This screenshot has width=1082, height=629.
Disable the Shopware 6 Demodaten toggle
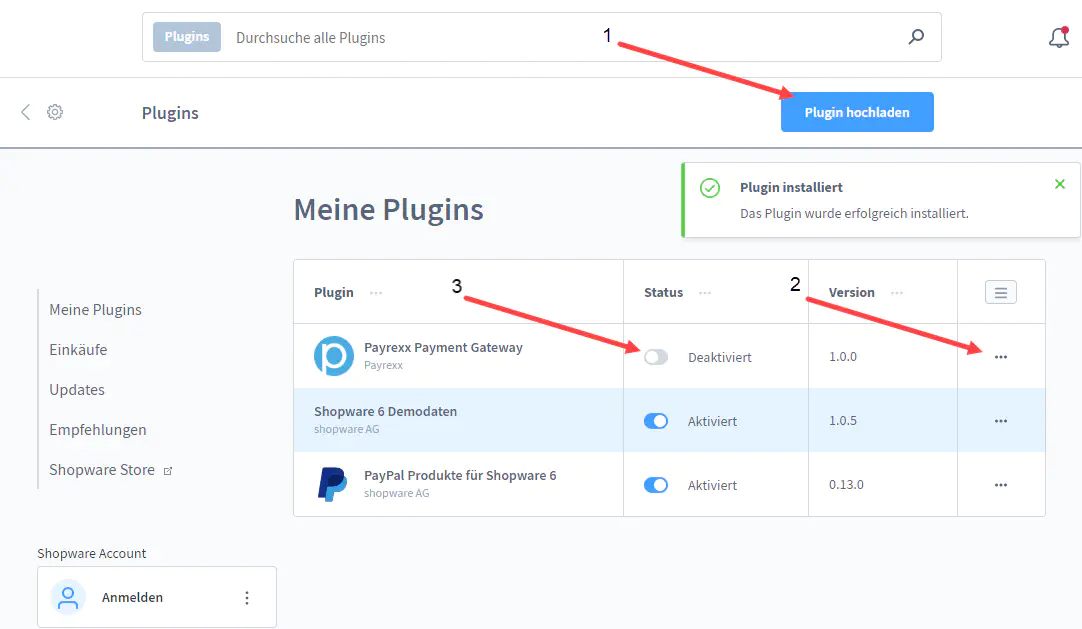pos(656,421)
